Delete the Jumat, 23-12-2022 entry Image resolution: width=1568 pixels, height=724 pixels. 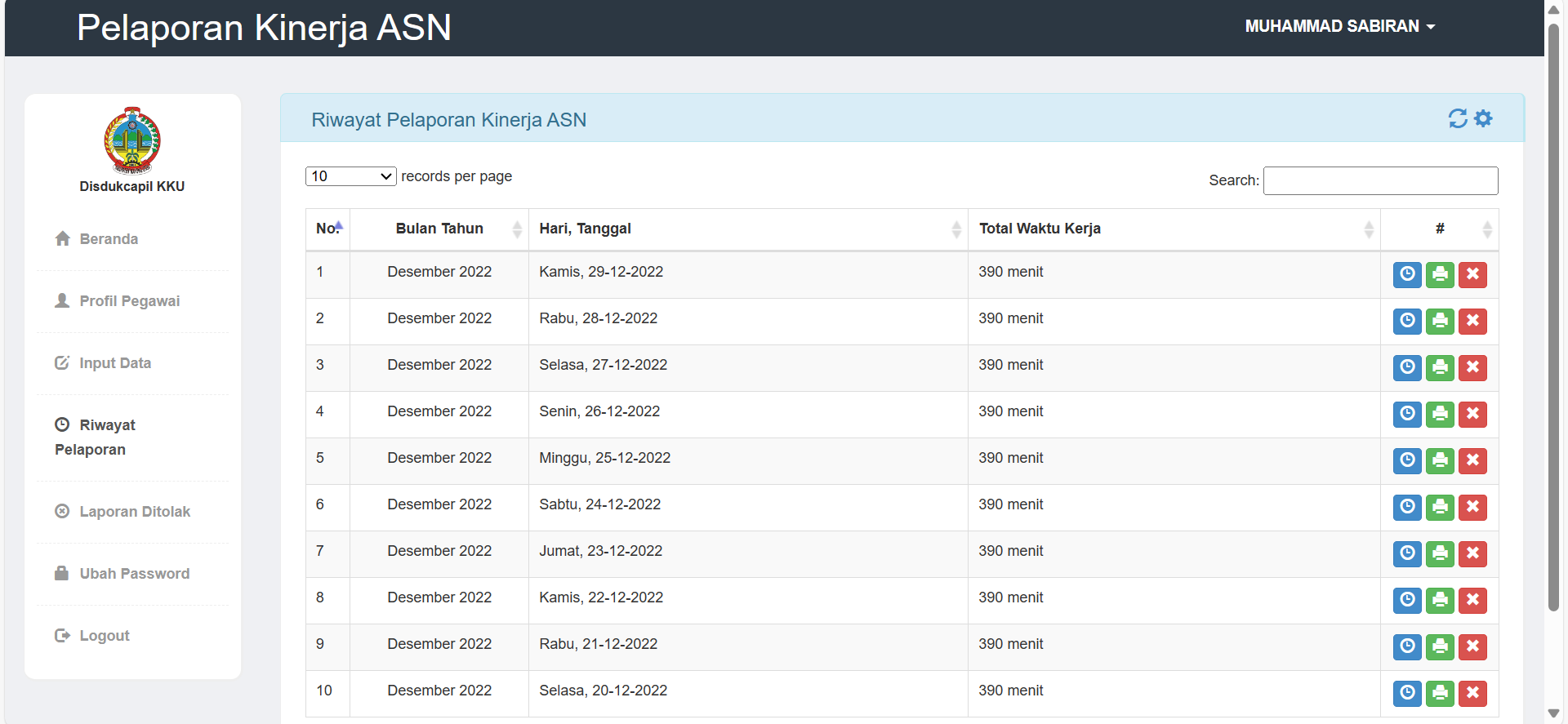click(x=1472, y=554)
